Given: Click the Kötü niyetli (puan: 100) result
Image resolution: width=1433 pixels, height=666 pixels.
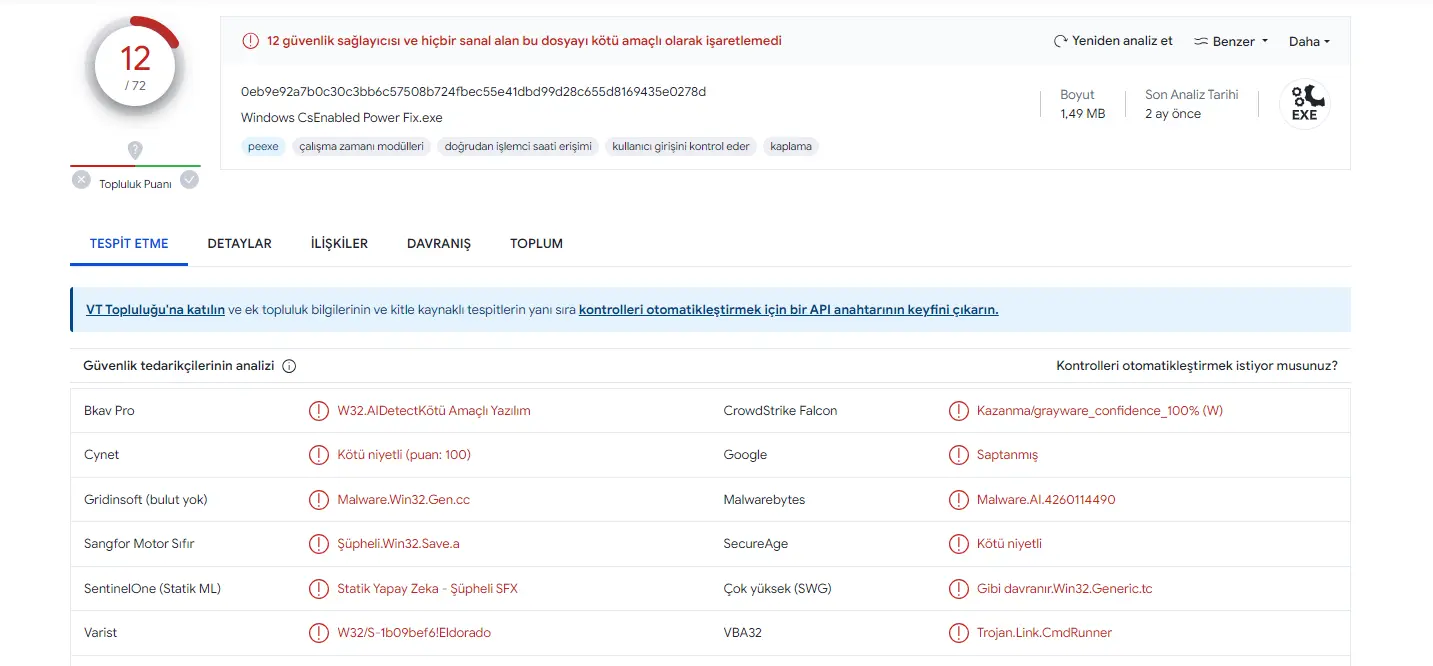Looking at the screenshot, I should pyautogui.click(x=404, y=455).
